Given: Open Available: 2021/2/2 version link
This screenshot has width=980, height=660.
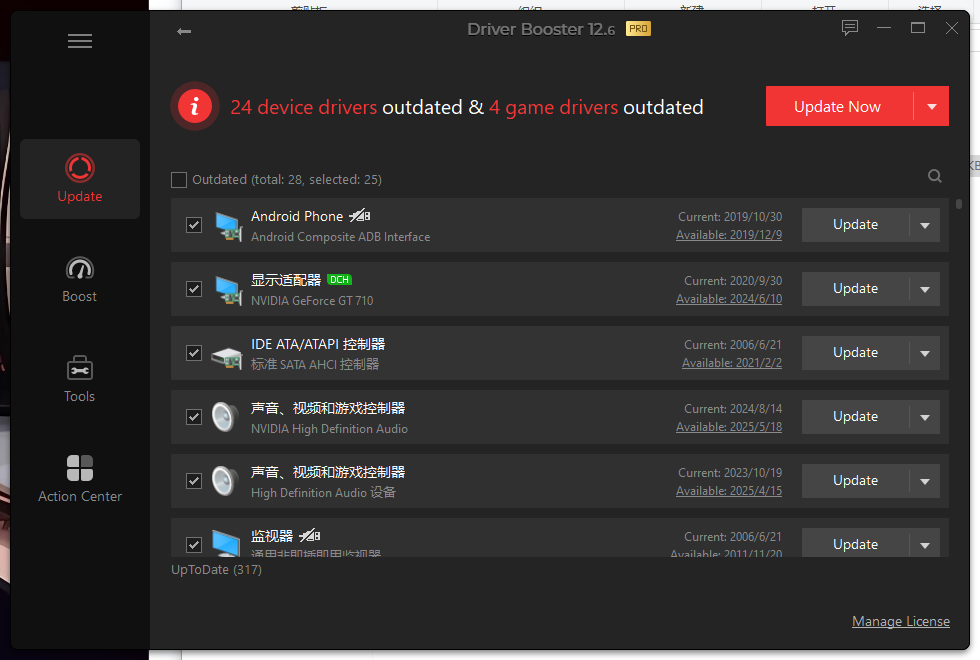Looking at the screenshot, I should (732, 363).
